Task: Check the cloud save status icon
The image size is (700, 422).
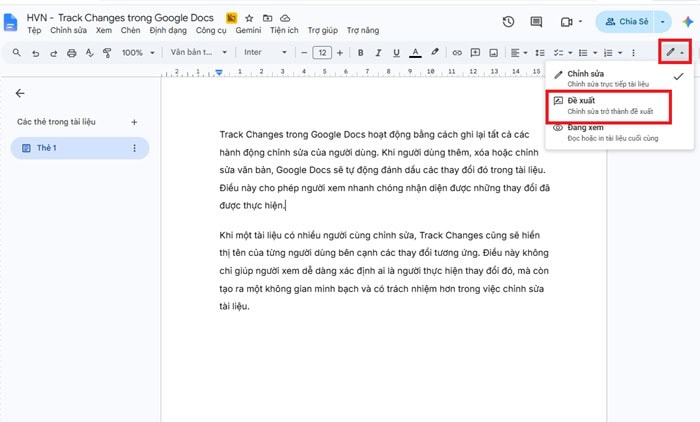Action: click(x=285, y=18)
